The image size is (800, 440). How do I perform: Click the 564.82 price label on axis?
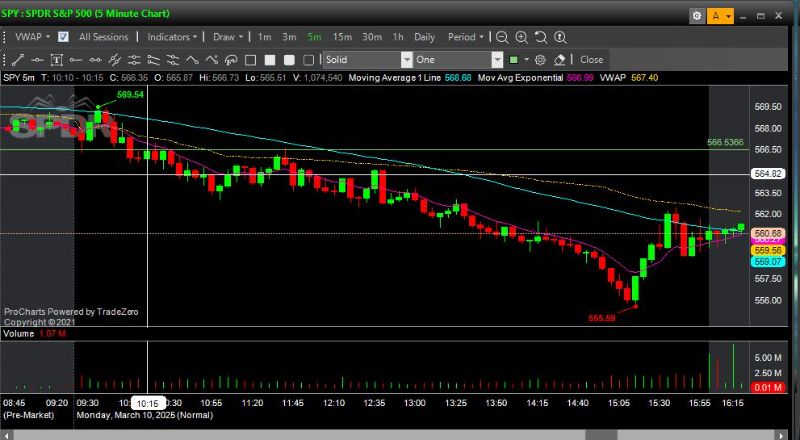(x=768, y=174)
